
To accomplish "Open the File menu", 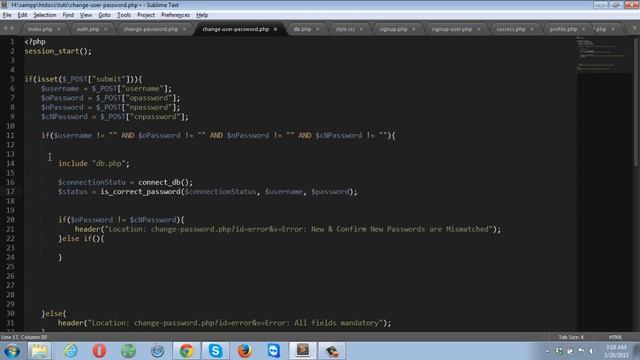I will tap(7, 15).
